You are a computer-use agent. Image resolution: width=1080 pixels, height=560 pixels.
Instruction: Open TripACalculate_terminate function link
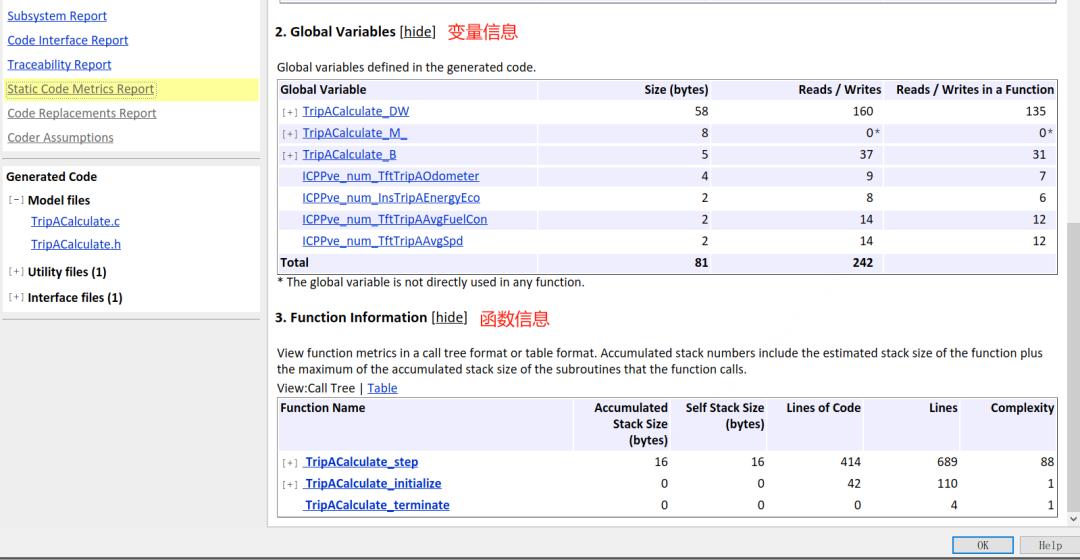[377, 505]
